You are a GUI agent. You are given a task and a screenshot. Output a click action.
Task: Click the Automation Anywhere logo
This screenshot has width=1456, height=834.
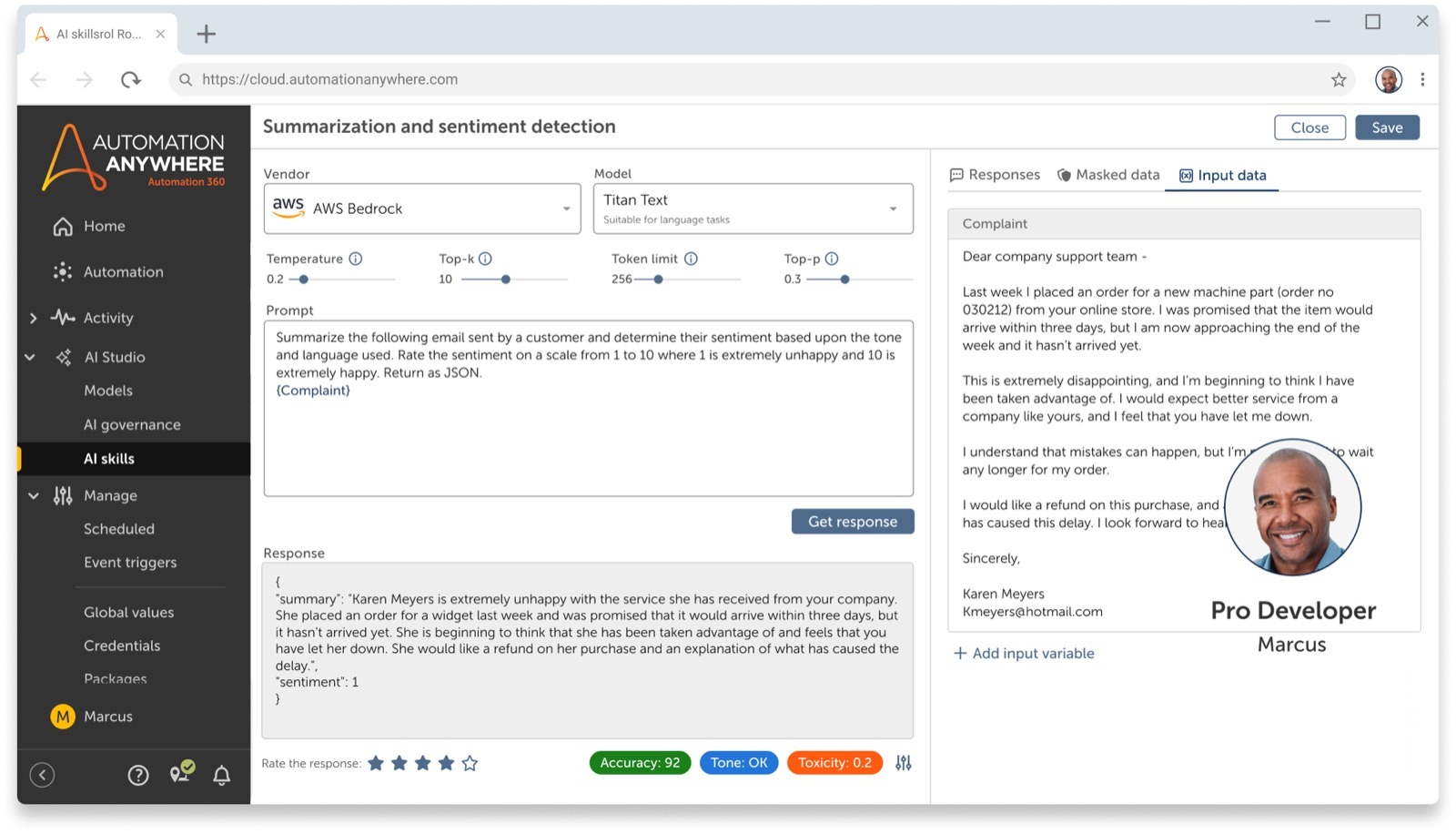(x=134, y=157)
